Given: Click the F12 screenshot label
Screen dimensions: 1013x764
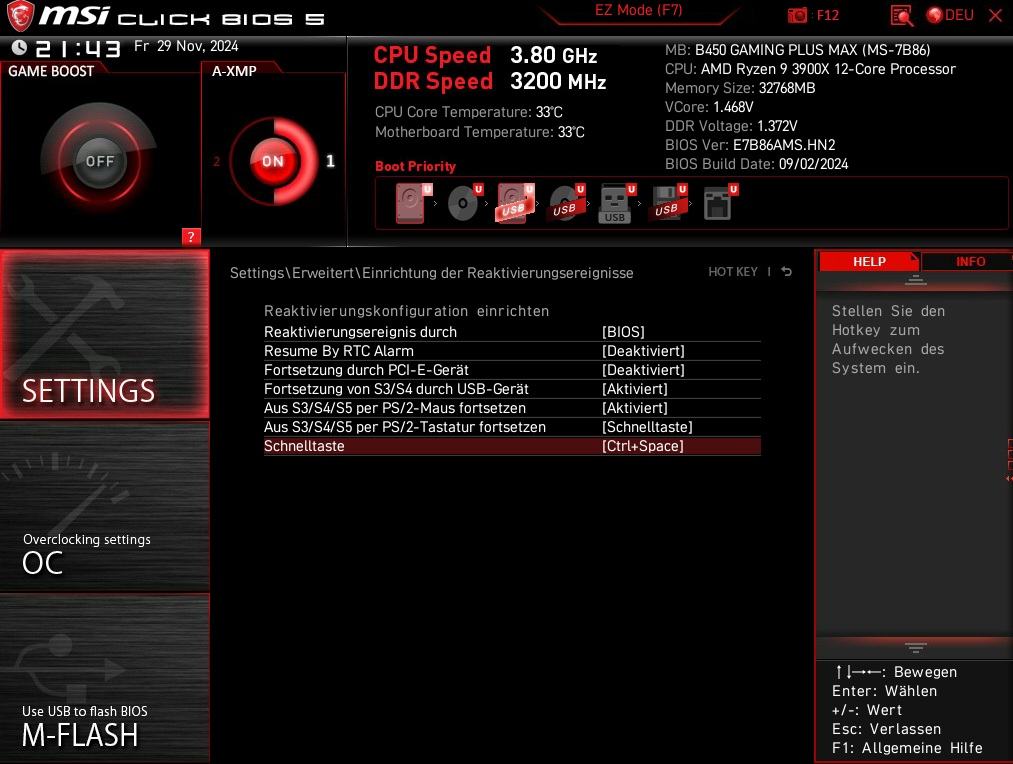Looking at the screenshot, I should [828, 15].
